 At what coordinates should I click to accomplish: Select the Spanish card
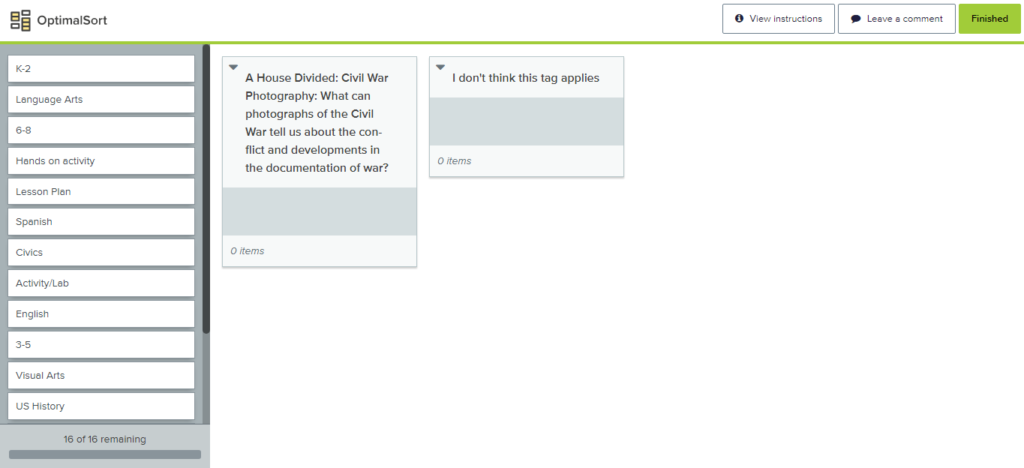[101, 222]
